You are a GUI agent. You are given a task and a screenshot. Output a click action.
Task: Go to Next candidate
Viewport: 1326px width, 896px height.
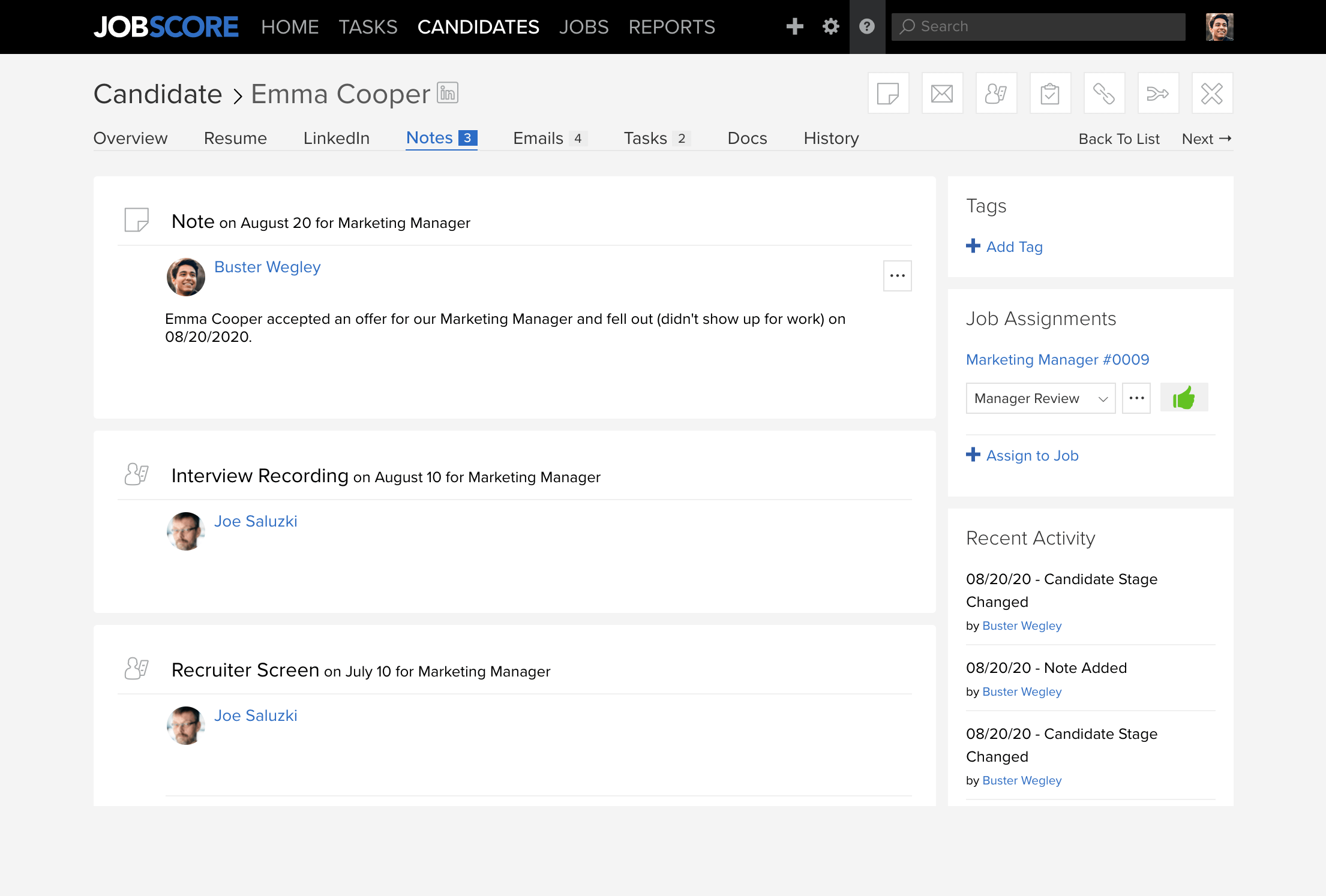(x=1207, y=139)
